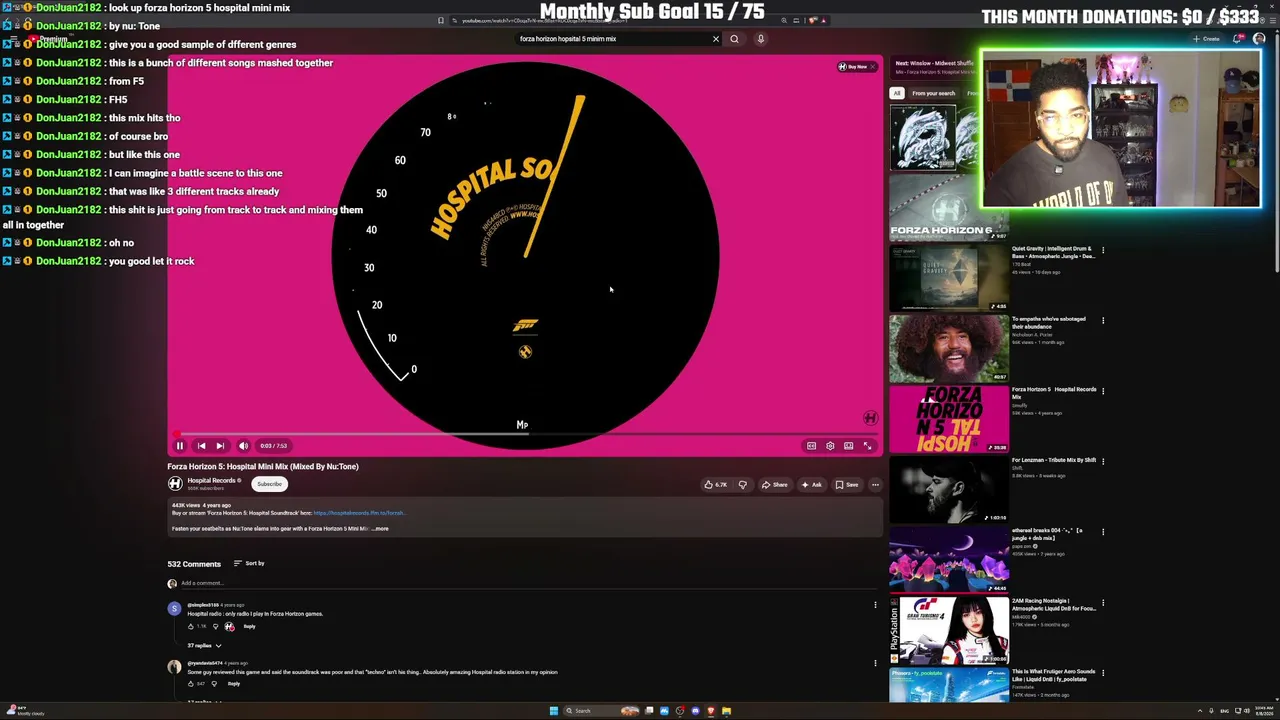
Task: Like the comment about the soundtrack review
Action: click(190, 684)
